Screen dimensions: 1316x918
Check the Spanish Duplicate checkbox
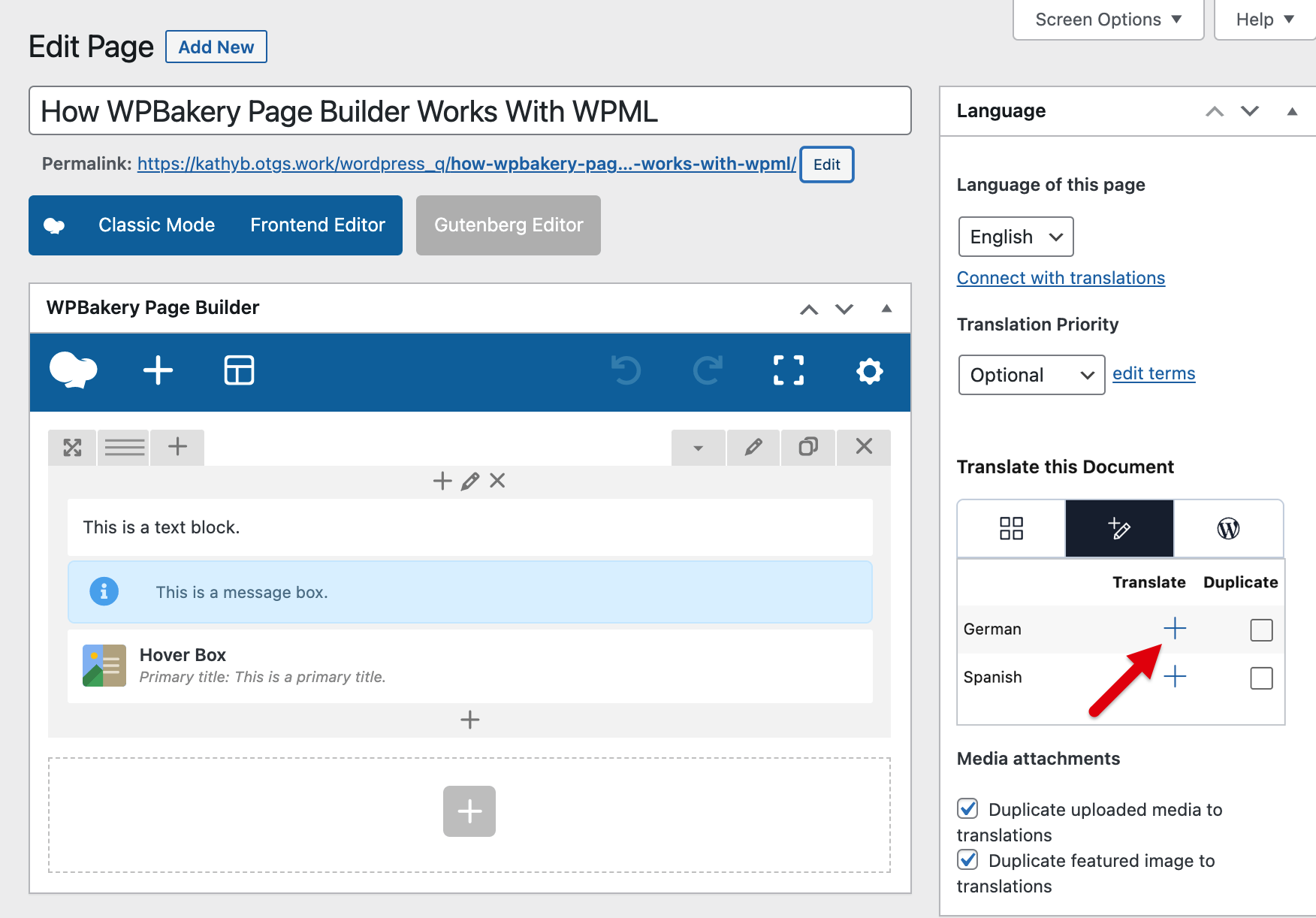click(1262, 678)
